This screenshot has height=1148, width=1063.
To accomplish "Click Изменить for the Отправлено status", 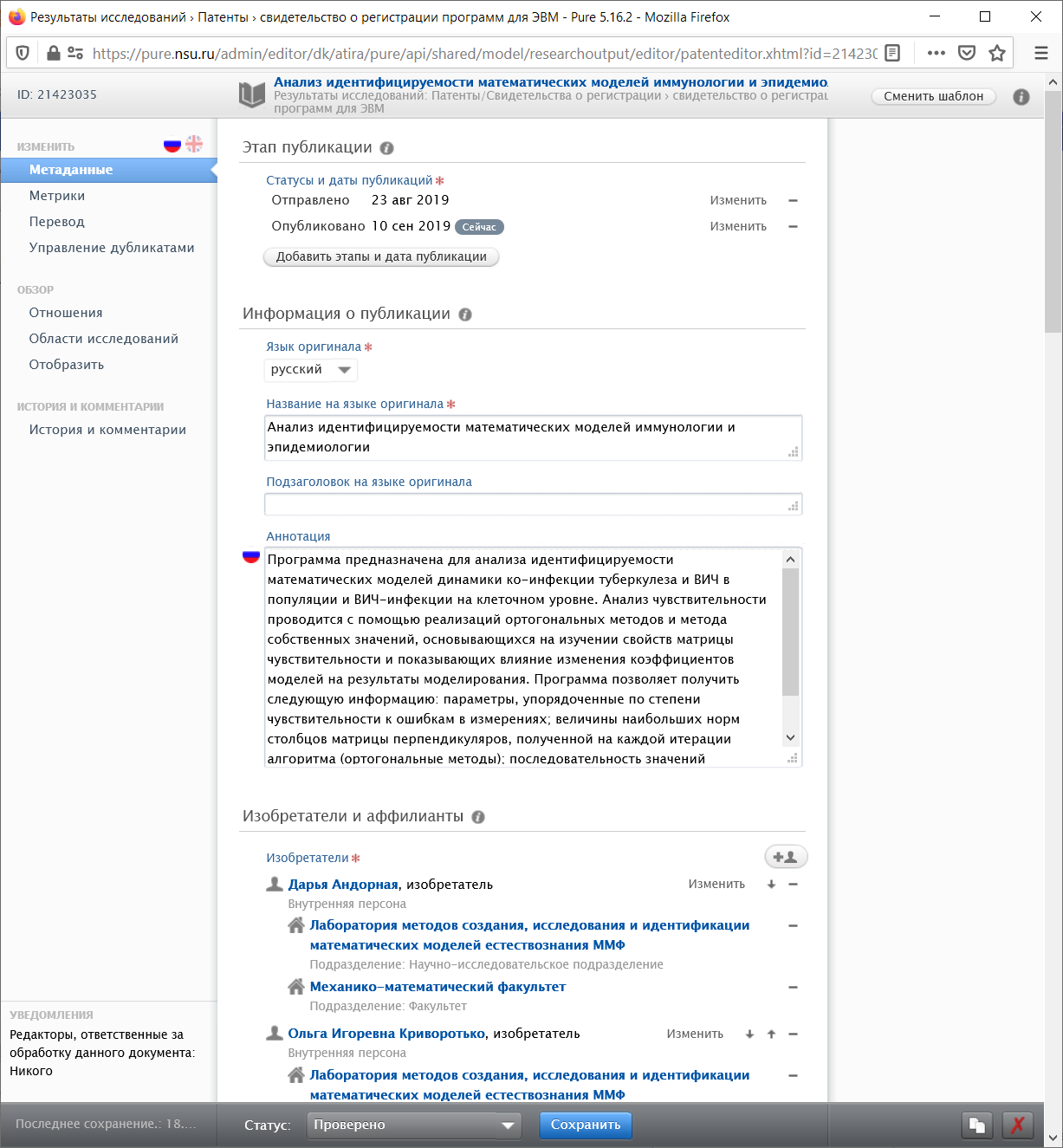I will tap(738, 200).
